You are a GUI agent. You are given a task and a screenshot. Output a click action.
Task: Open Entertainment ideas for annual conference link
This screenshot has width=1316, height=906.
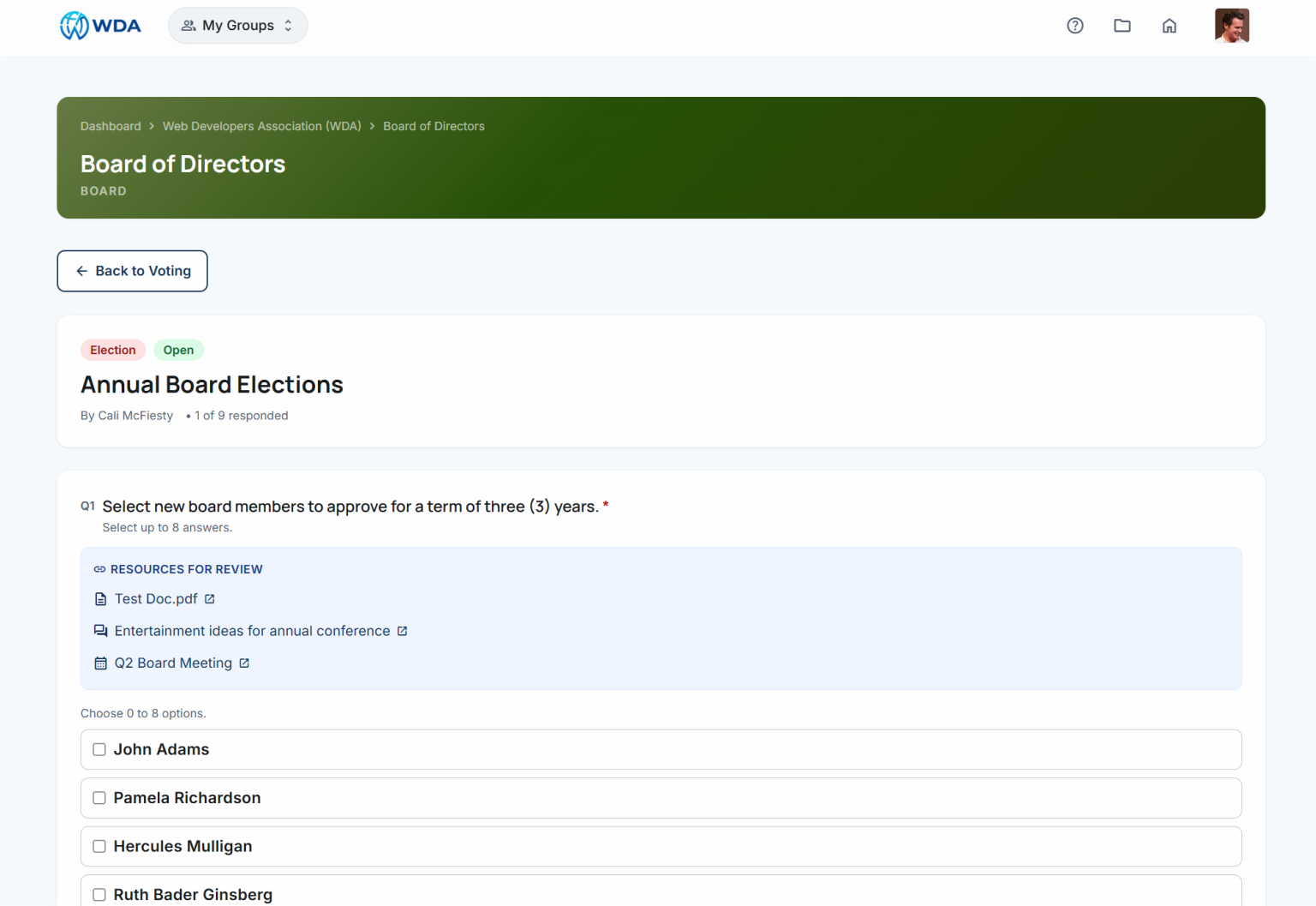tap(252, 631)
